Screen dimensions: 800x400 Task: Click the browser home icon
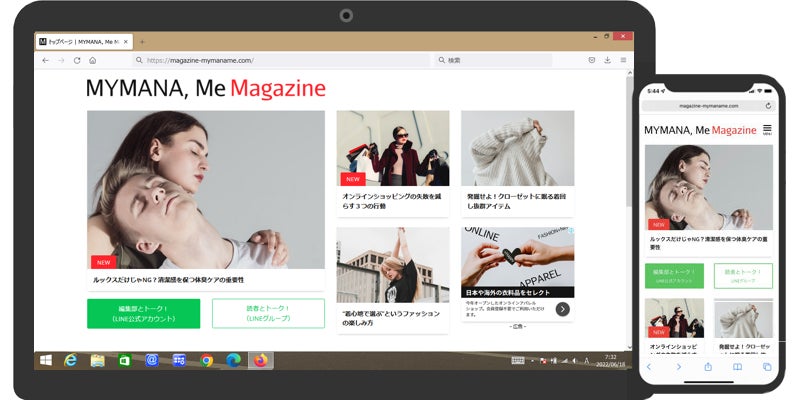tap(92, 60)
